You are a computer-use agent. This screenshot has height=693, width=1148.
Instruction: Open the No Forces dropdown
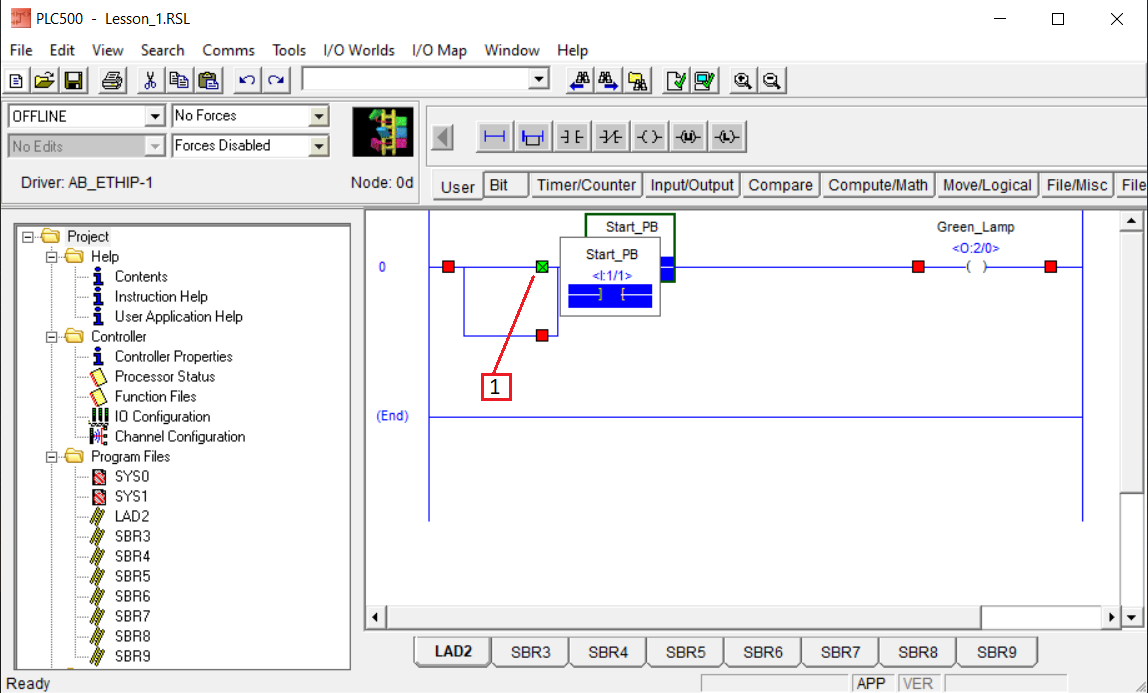point(318,116)
